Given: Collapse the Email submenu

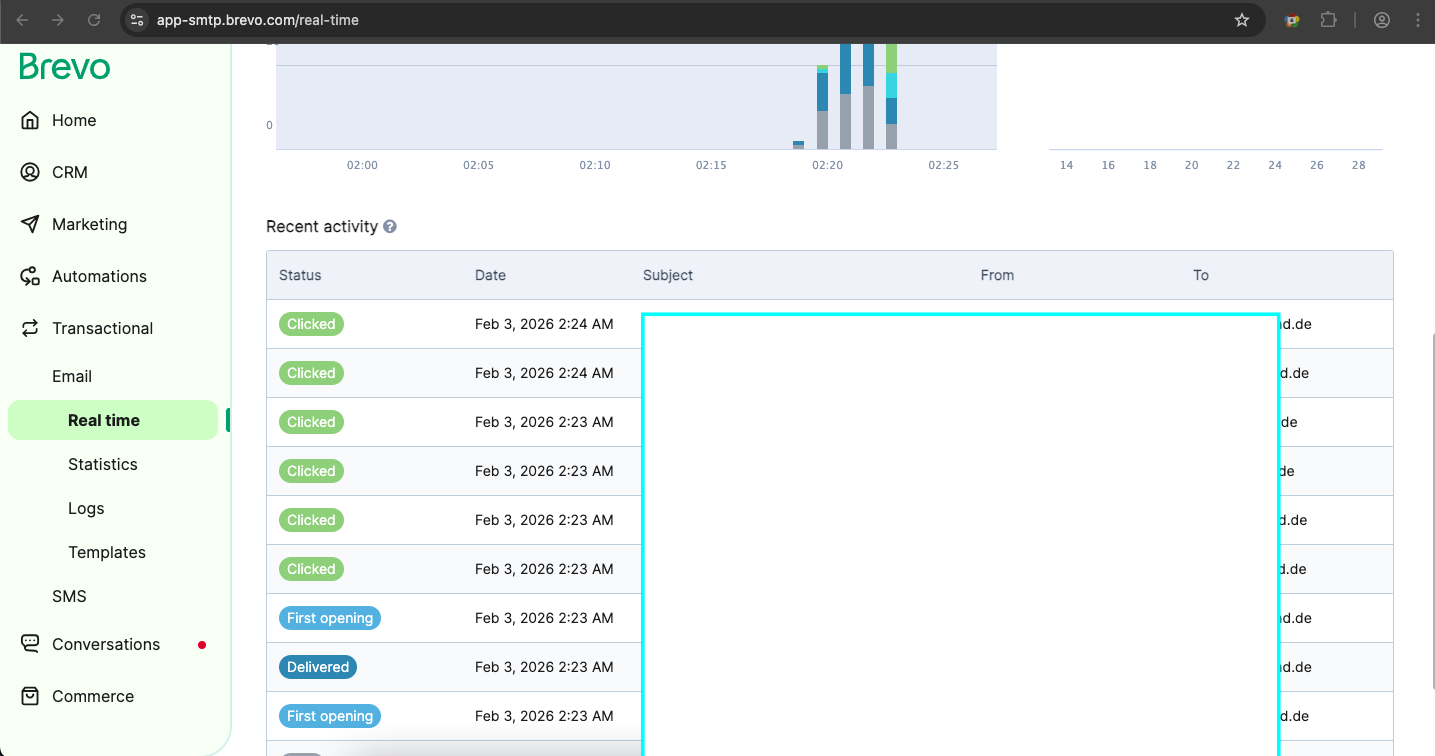Looking at the screenshot, I should tap(72, 376).
